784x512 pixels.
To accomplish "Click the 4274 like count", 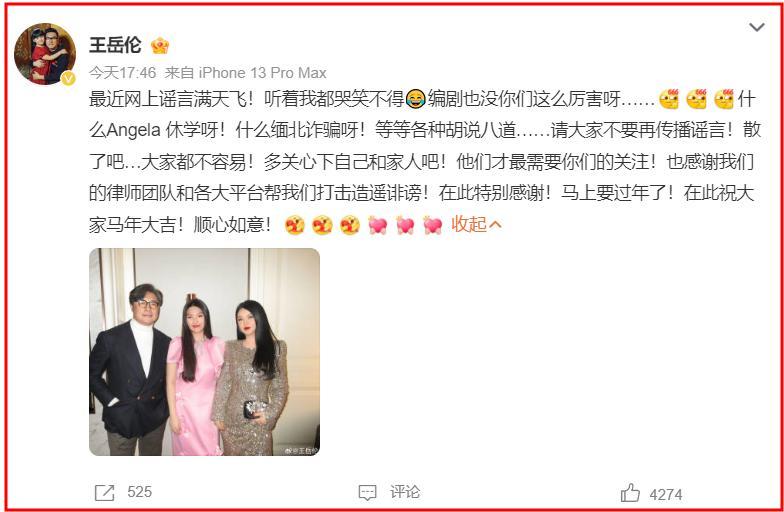I will 666,494.
